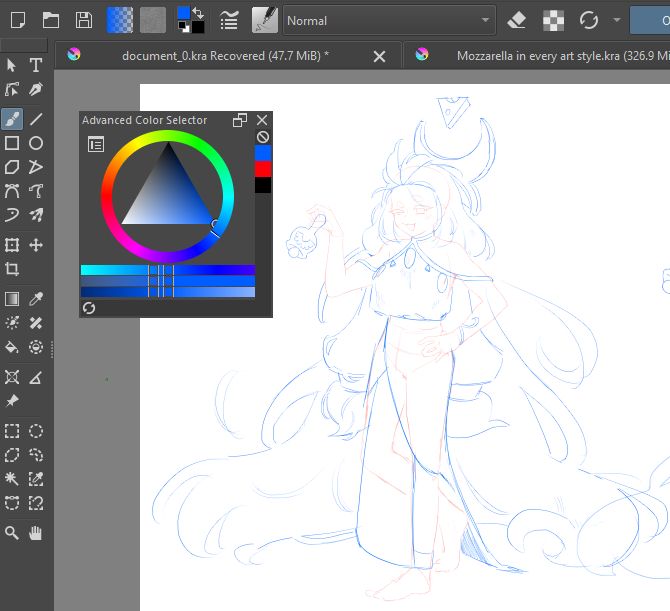Reload the original brush preset
Image resolution: width=670 pixels, height=611 pixels.
(x=589, y=20)
